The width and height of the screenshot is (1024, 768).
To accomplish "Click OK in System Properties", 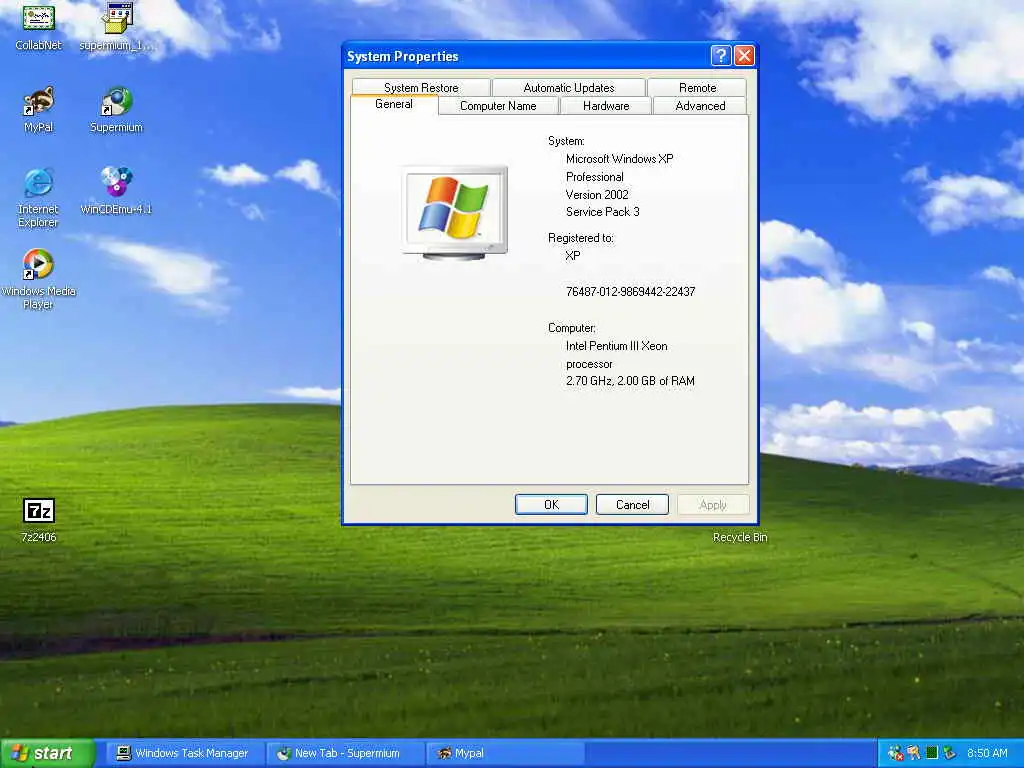I will [551, 504].
